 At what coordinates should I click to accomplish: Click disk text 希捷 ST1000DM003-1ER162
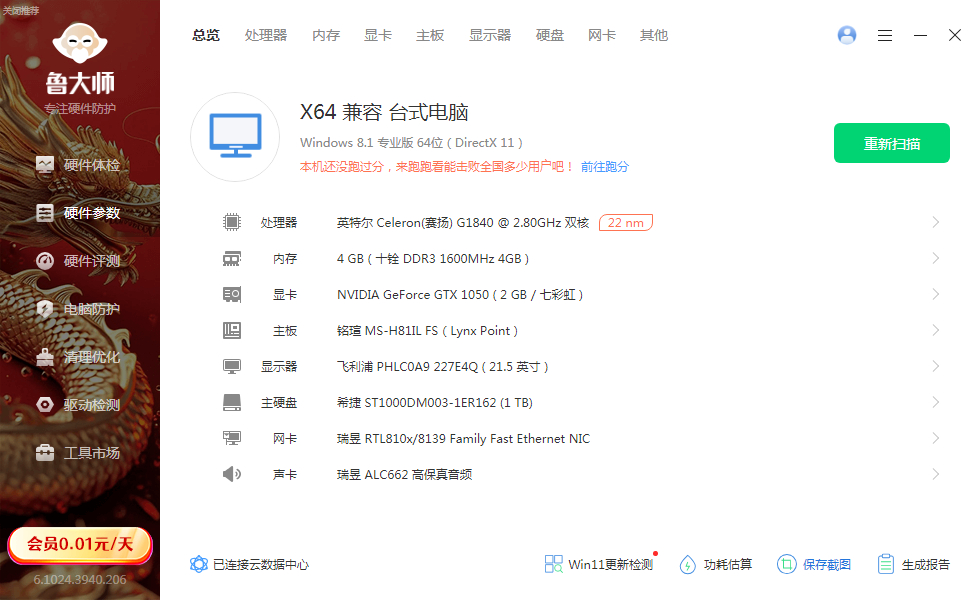(x=434, y=402)
